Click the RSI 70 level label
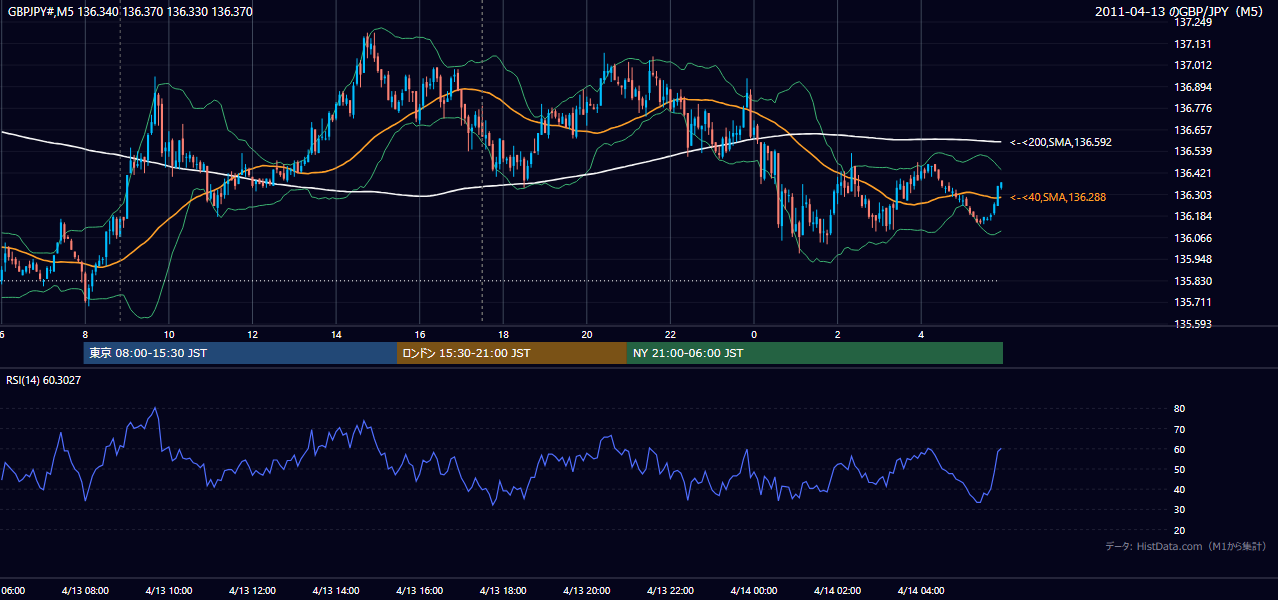Image resolution: width=1278 pixels, height=600 pixels. [1180, 429]
